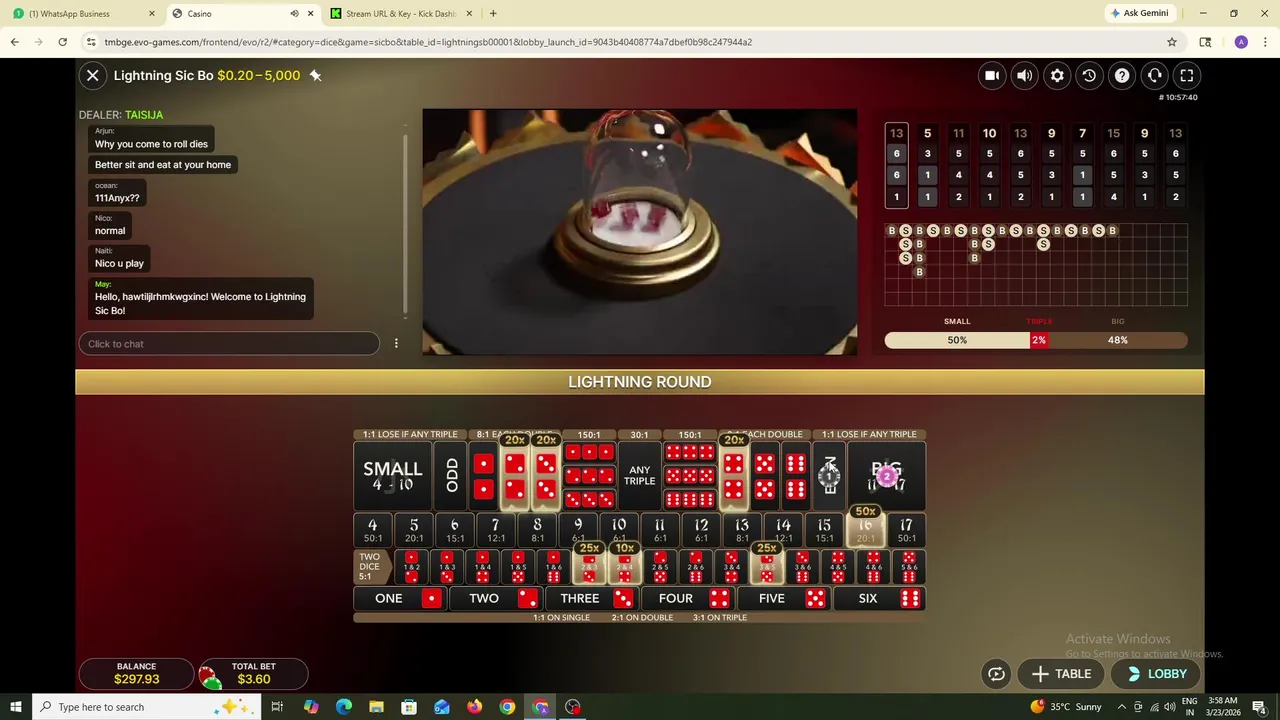Bet on double fours with 20x
The image size is (1280, 720).
(x=734, y=476)
